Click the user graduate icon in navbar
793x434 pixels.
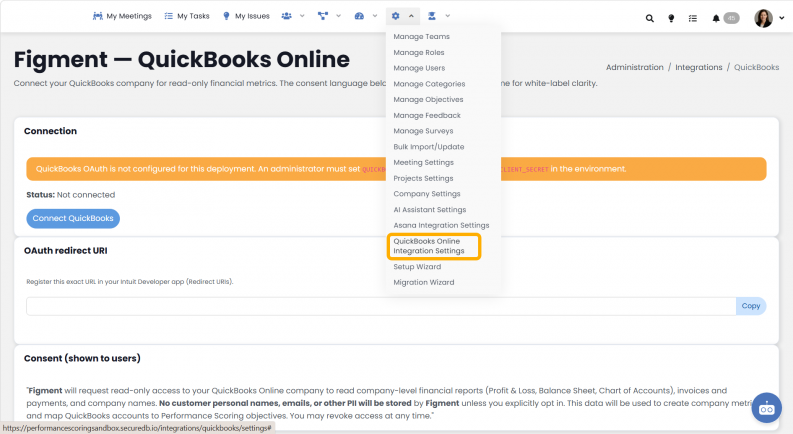(x=431, y=16)
